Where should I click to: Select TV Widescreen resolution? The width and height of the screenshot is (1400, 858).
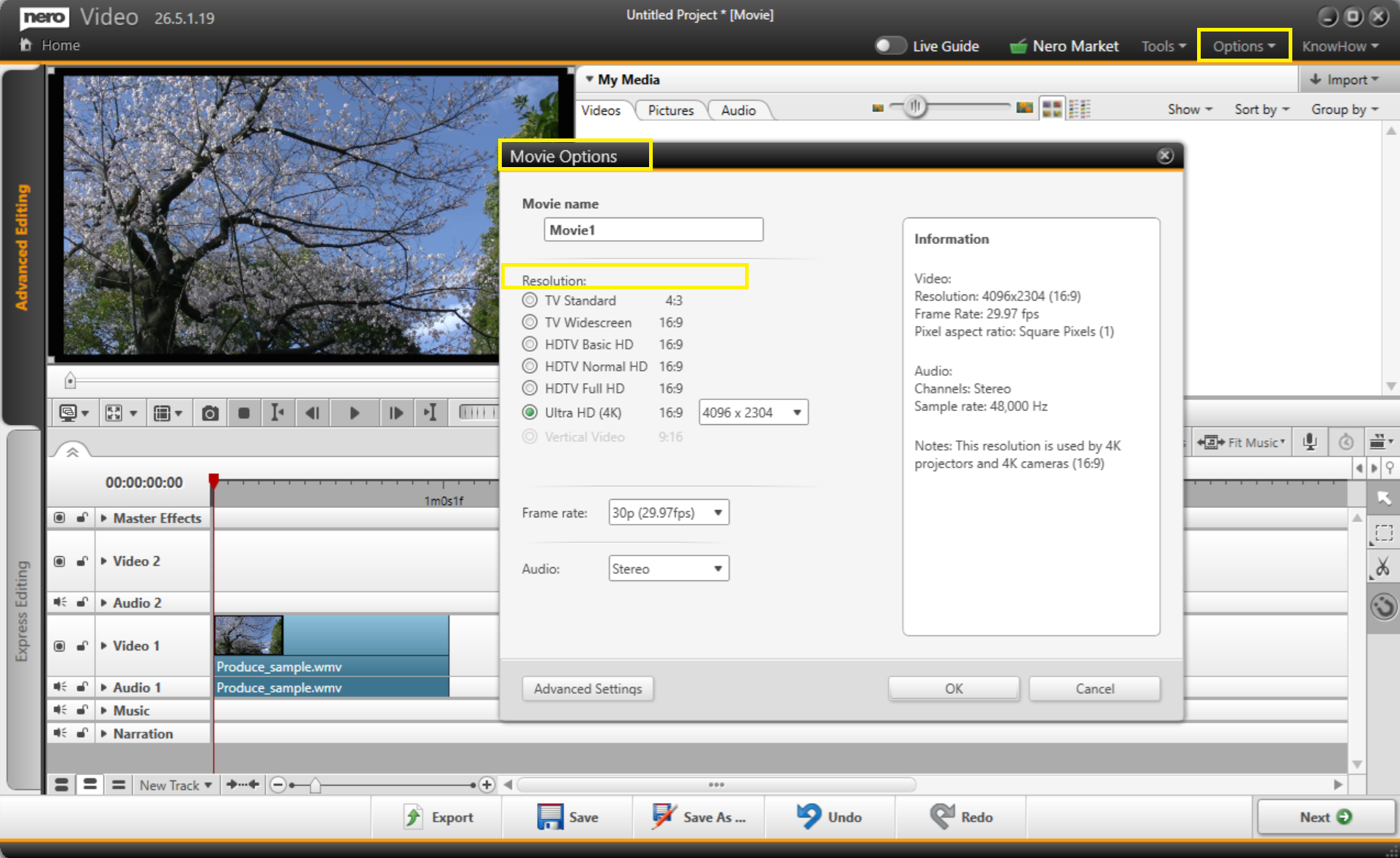point(530,322)
